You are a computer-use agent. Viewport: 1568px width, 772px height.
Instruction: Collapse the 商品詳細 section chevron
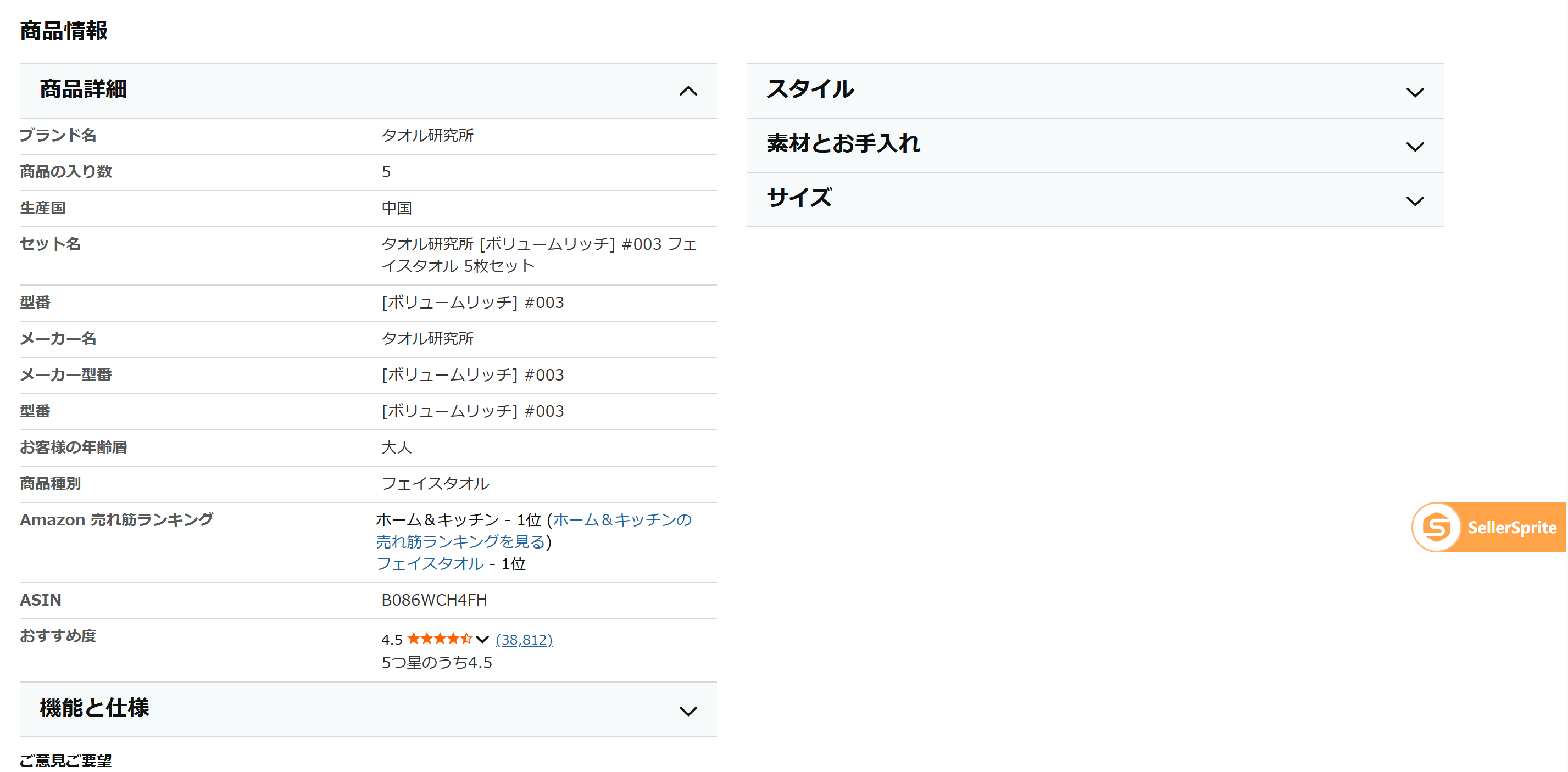click(688, 91)
